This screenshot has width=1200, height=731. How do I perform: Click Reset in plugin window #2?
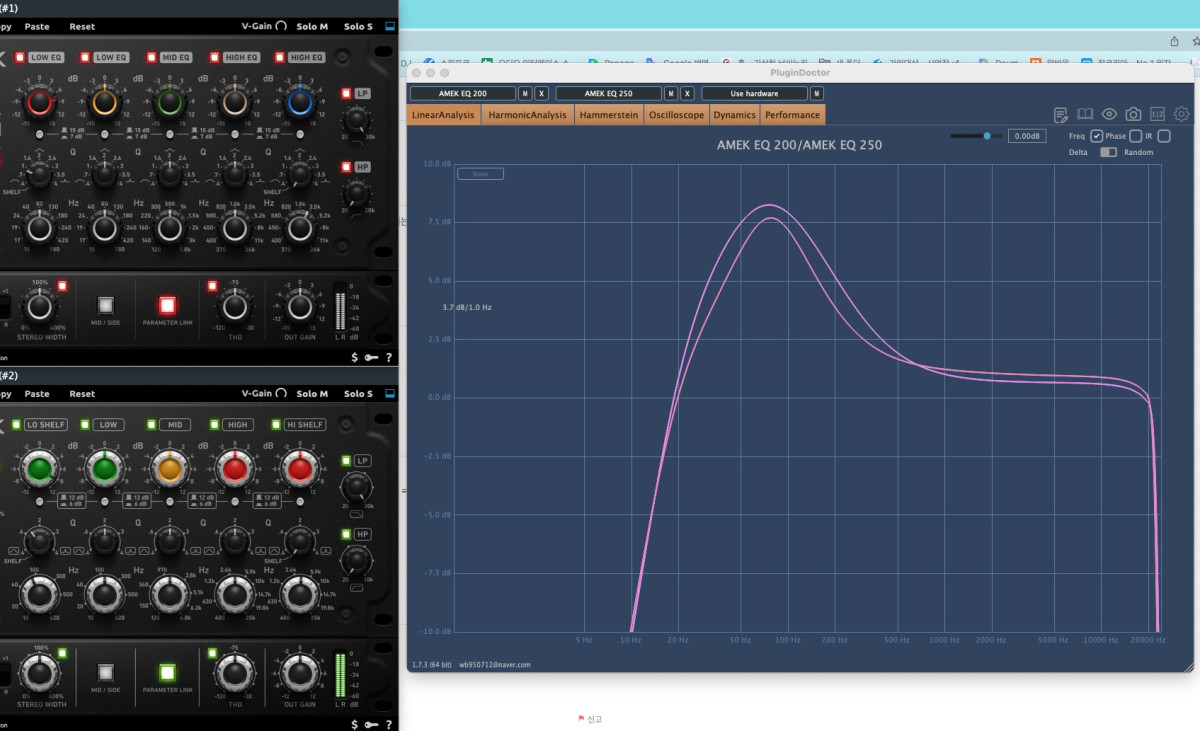click(83, 394)
